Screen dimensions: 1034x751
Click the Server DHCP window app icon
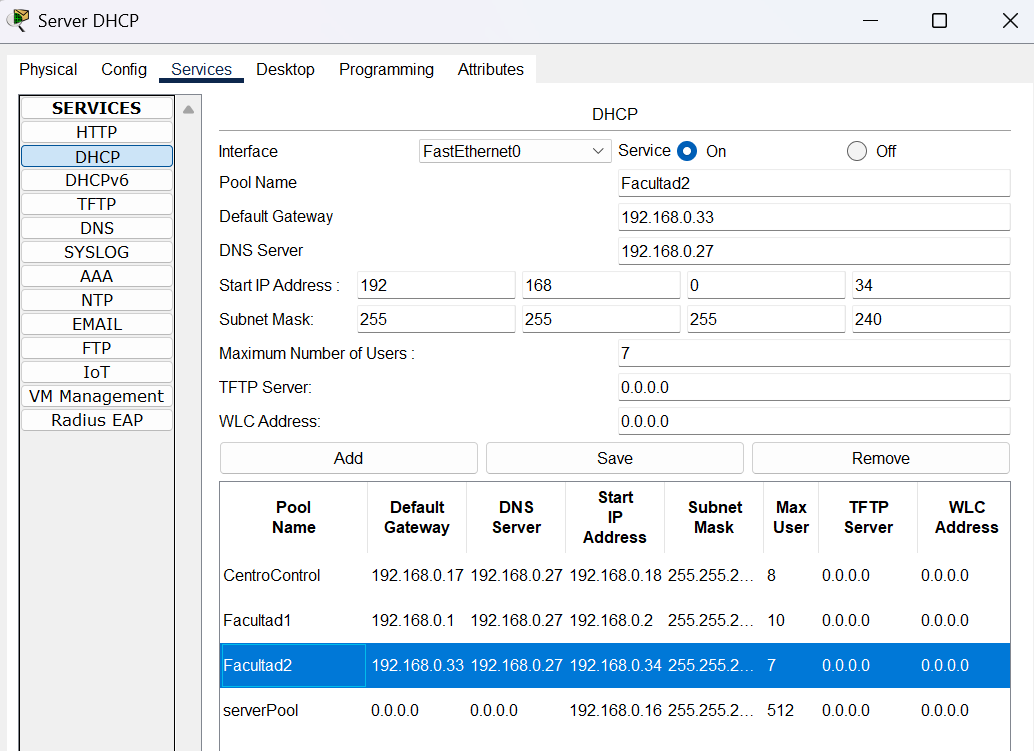click(18, 20)
